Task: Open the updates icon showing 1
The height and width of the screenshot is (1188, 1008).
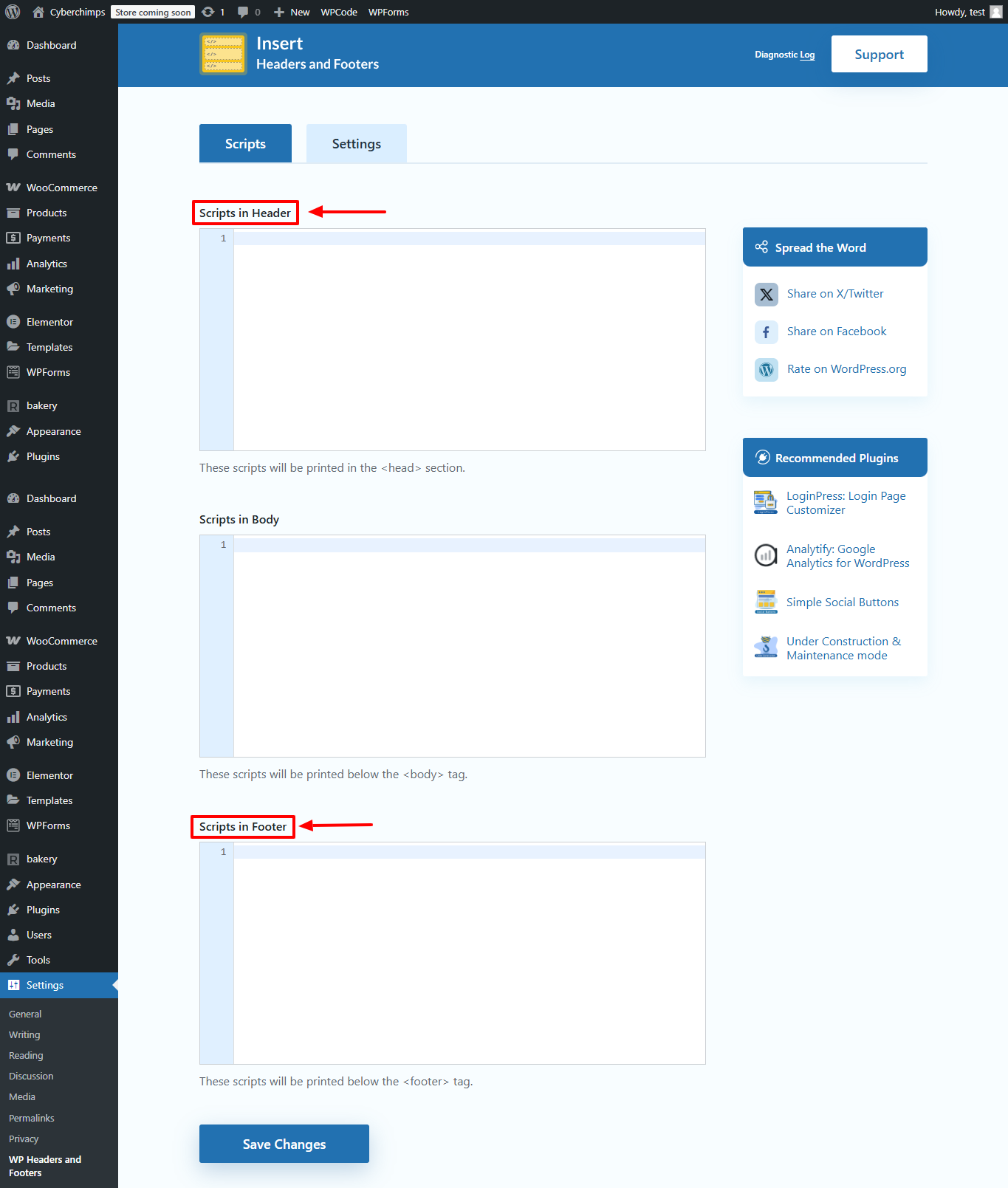Action: click(208, 12)
